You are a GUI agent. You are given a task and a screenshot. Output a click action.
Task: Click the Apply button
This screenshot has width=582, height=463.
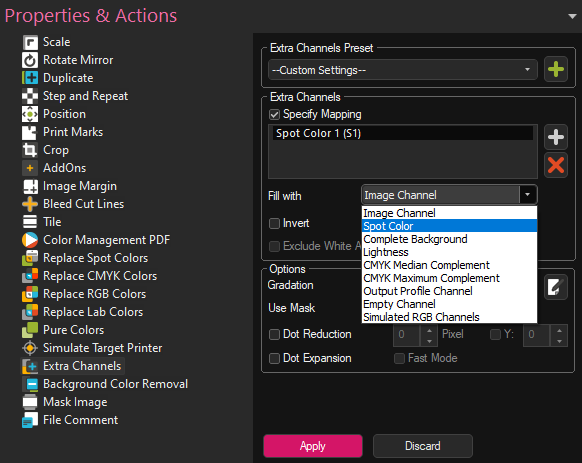(313, 446)
